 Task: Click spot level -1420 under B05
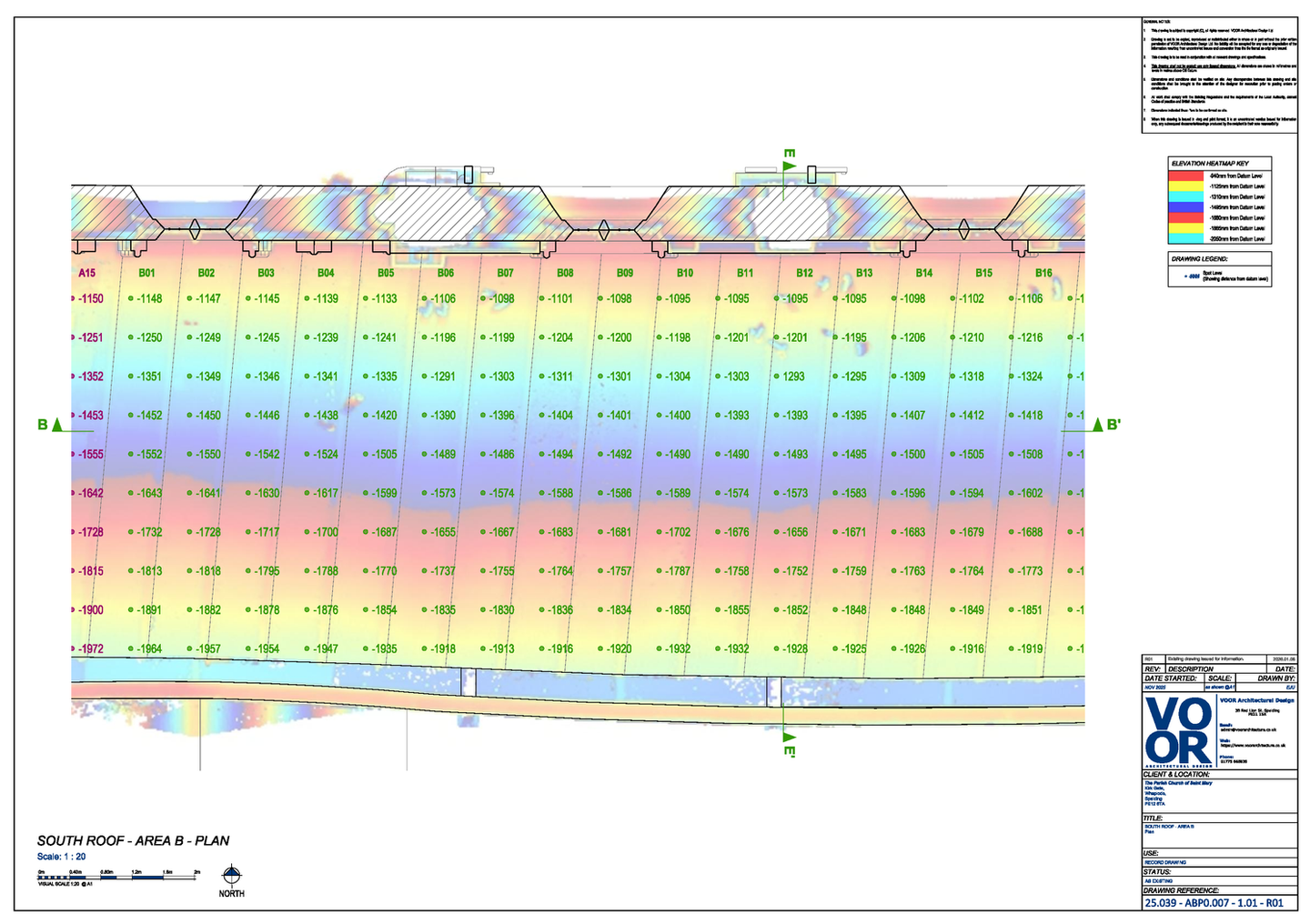click(385, 415)
